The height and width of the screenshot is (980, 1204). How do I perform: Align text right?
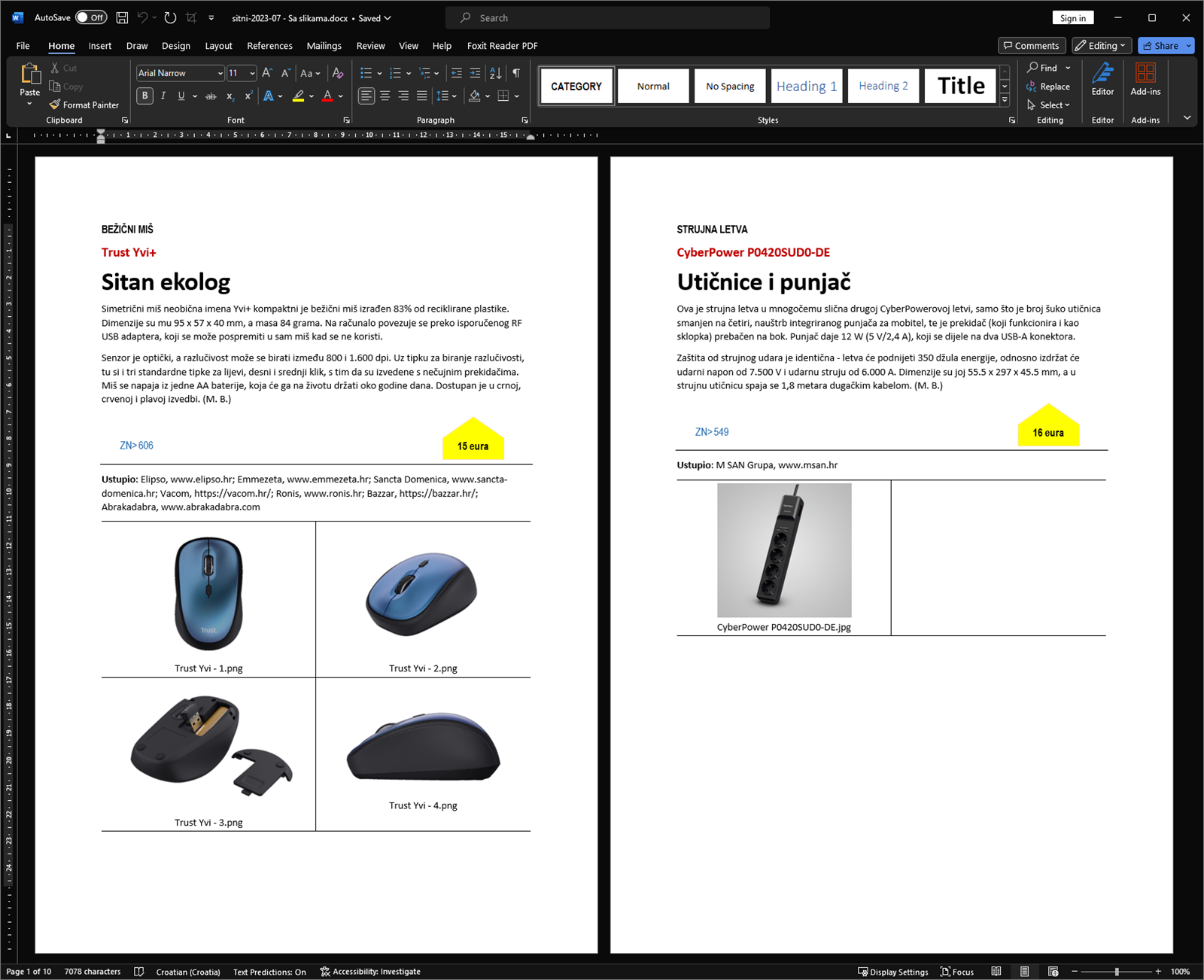(403, 96)
